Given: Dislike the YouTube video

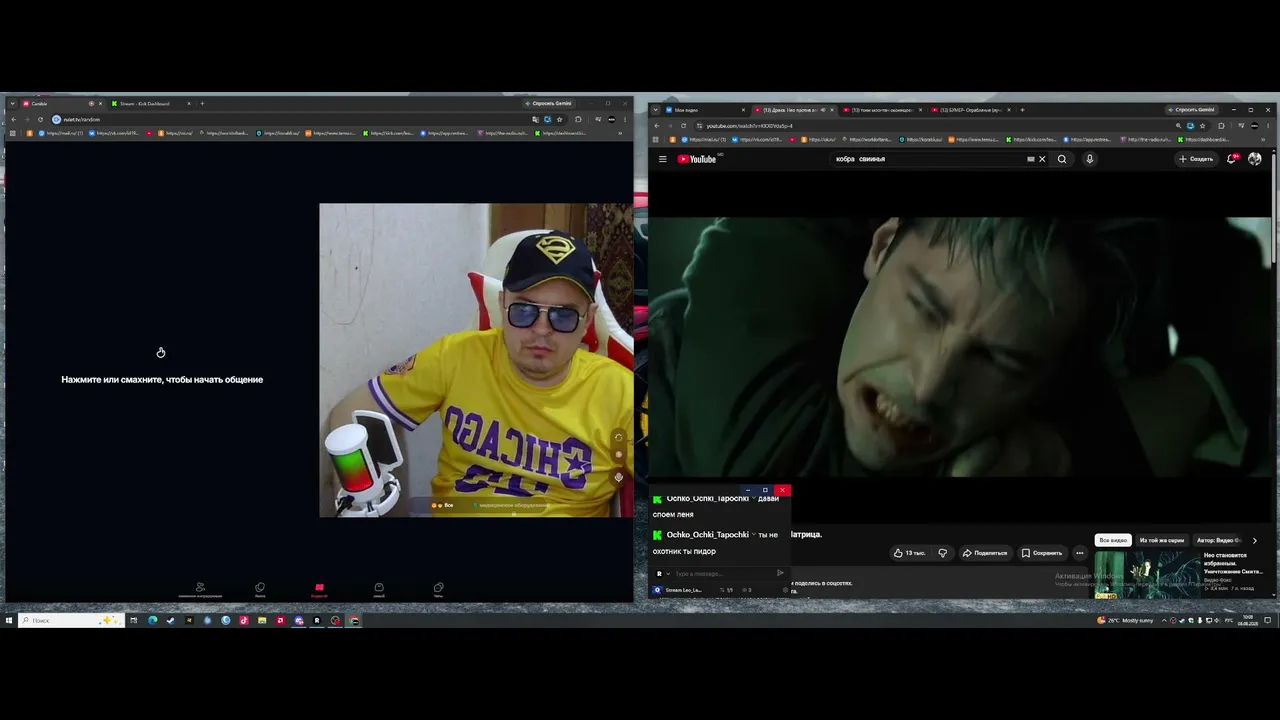Looking at the screenshot, I should pos(942,553).
